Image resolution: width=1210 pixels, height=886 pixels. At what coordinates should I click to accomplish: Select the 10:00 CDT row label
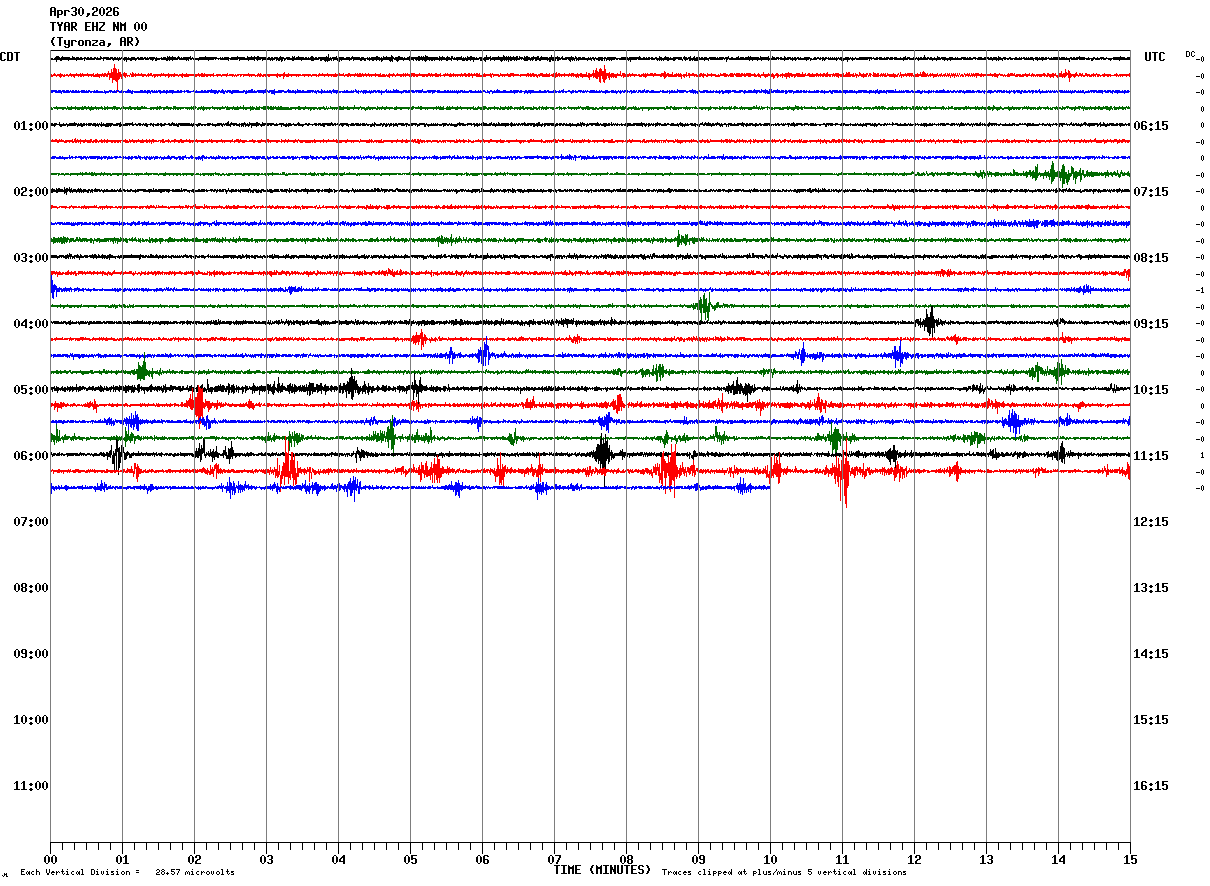click(31, 720)
